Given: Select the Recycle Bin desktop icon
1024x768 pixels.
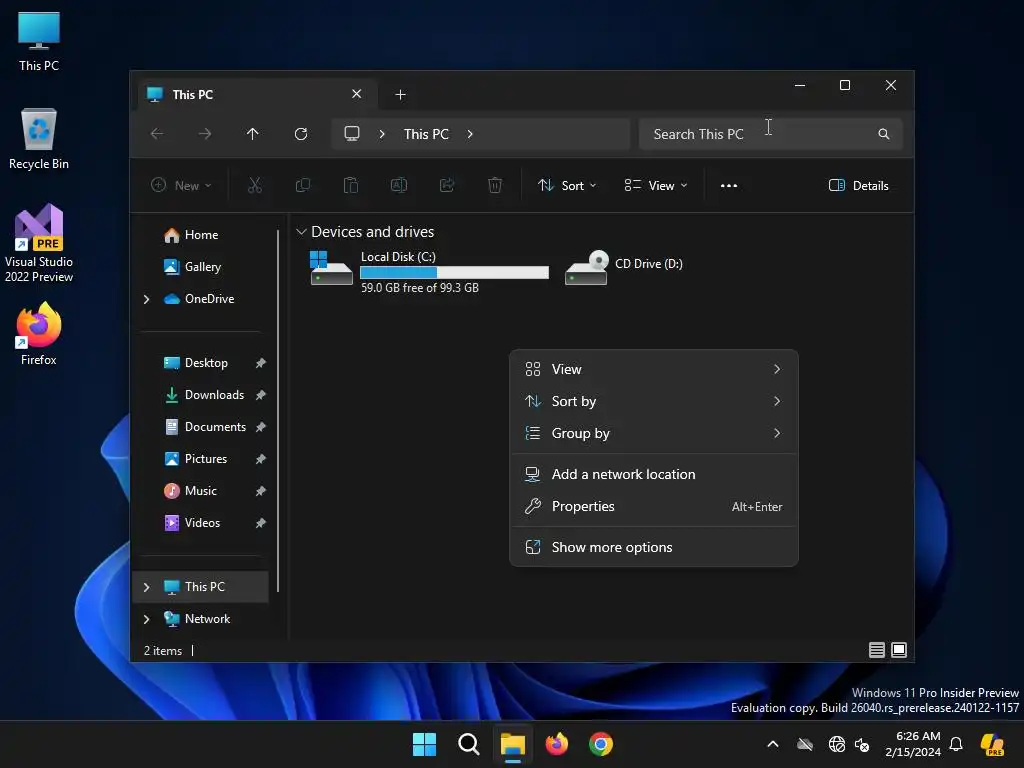Looking at the screenshot, I should tap(39, 139).
